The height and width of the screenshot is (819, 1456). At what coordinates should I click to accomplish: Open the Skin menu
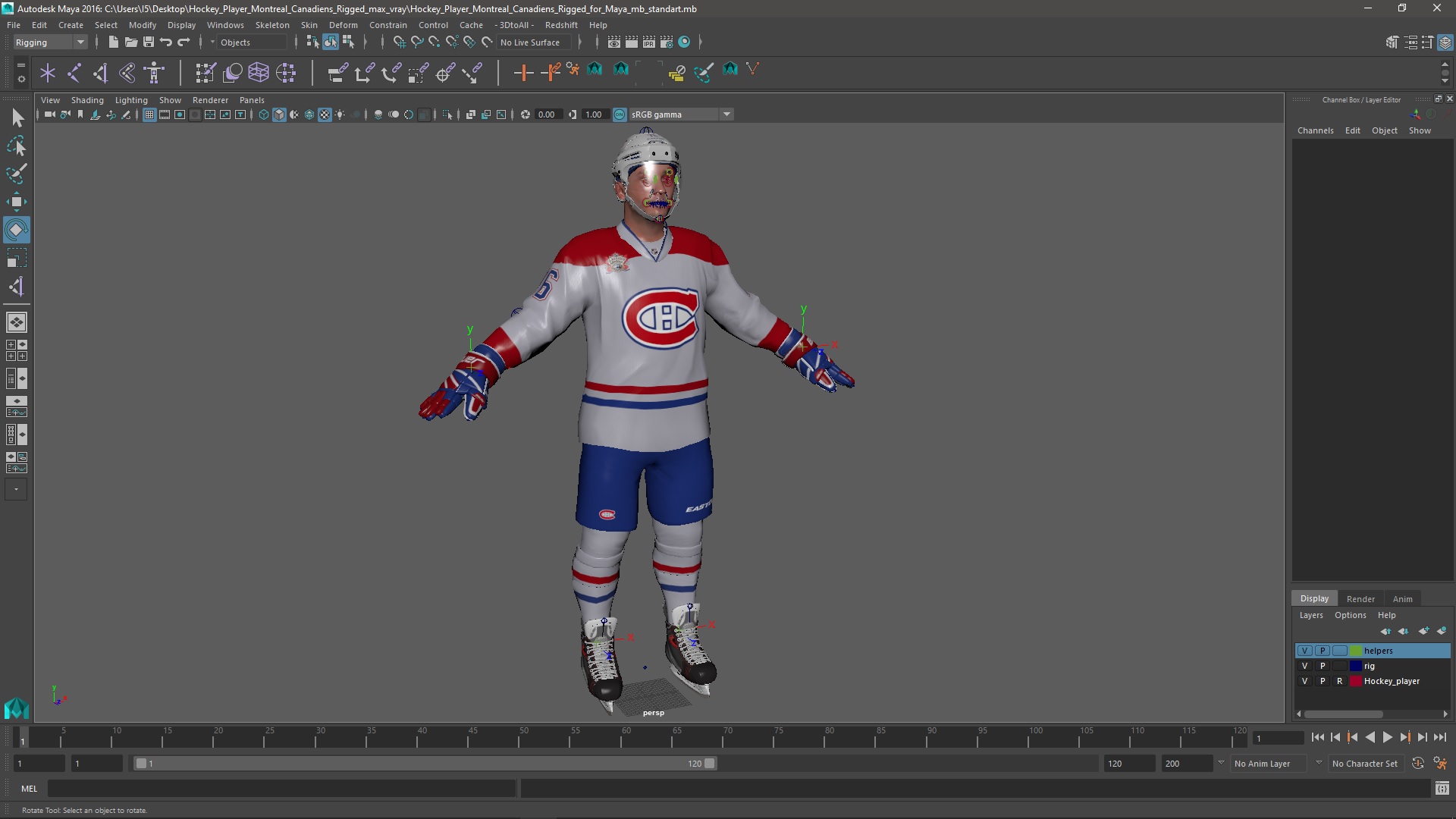[x=309, y=25]
